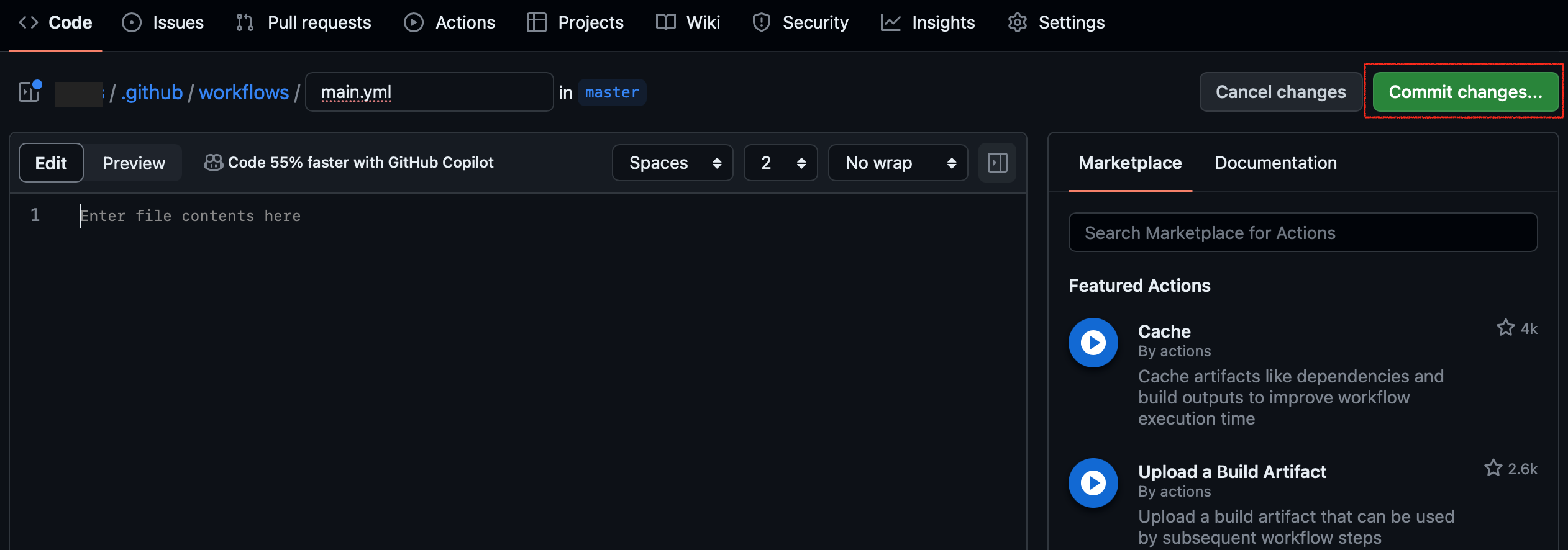Screen dimensions: 1568x550
Task: Click the Cancel changes button
Action: point(1280,92)
